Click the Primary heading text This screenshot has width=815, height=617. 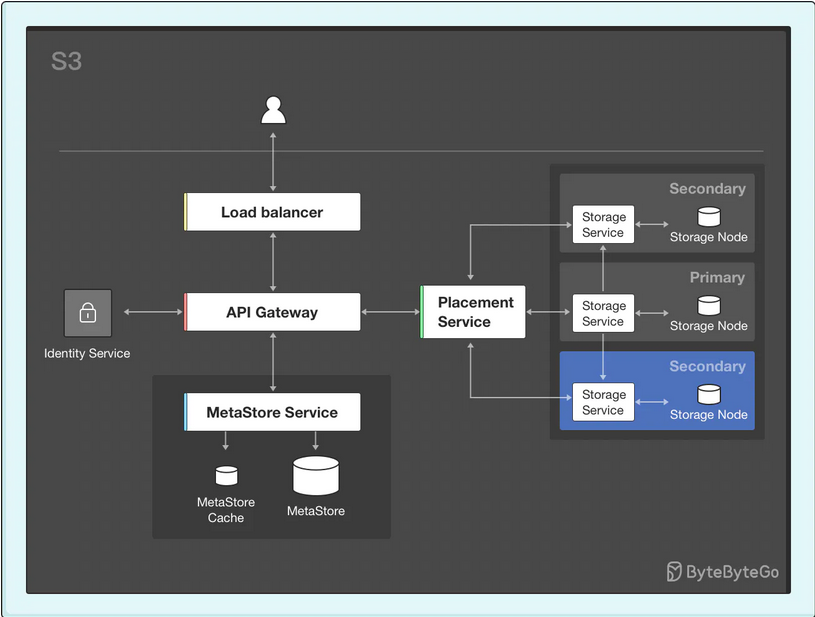coord(717,278)
